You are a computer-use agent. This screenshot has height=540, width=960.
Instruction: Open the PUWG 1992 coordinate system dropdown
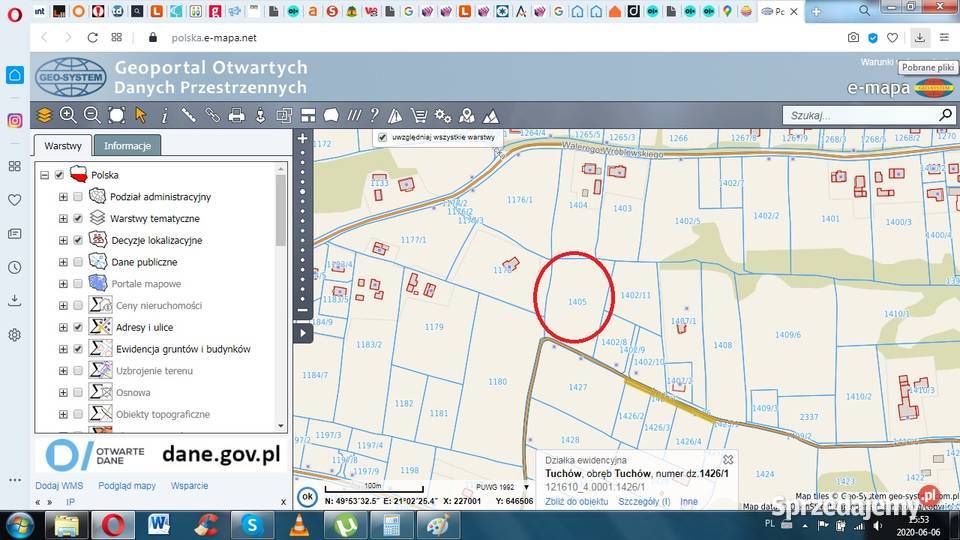(503, 487)
